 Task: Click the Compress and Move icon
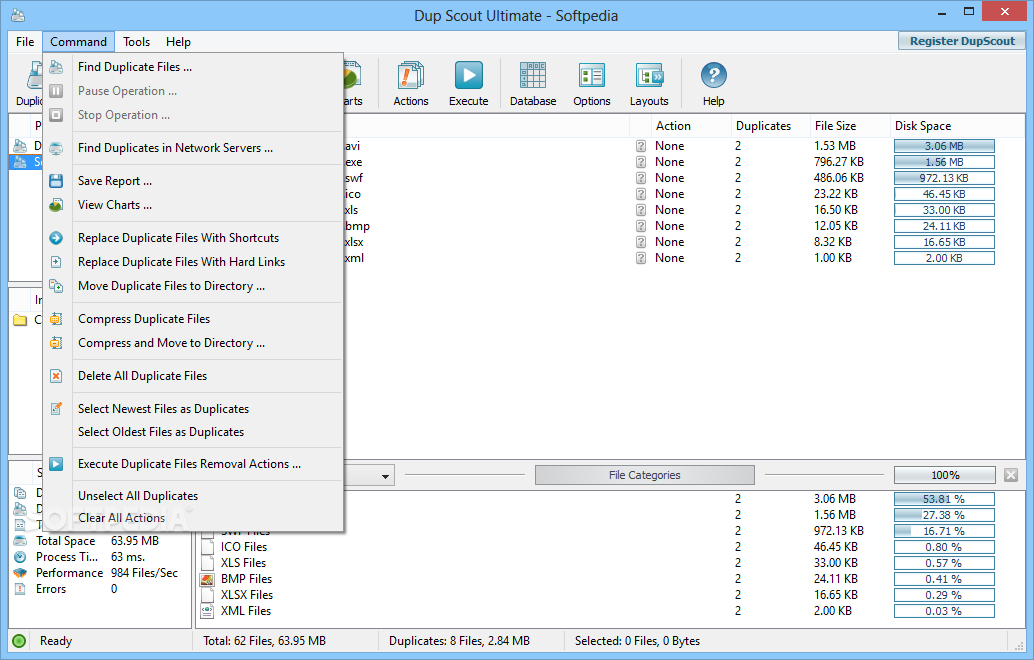56,343
